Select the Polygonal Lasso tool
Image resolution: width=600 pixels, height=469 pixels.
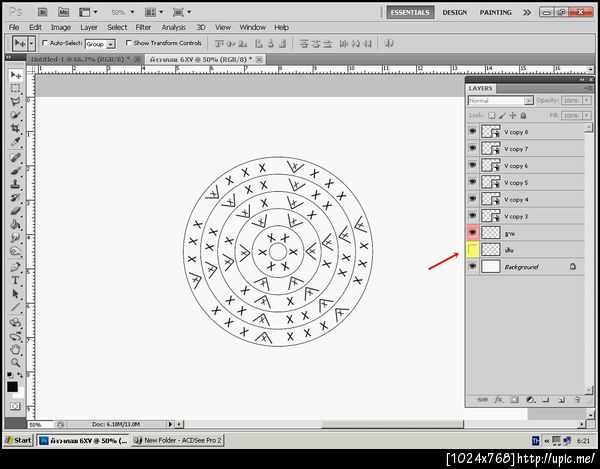pos(15,102)
